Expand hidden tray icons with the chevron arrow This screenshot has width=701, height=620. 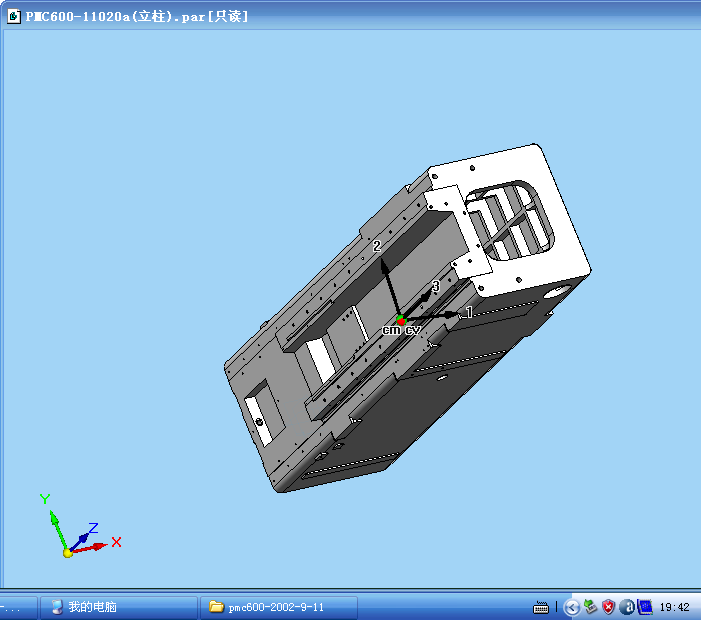[x=571, y=607]
